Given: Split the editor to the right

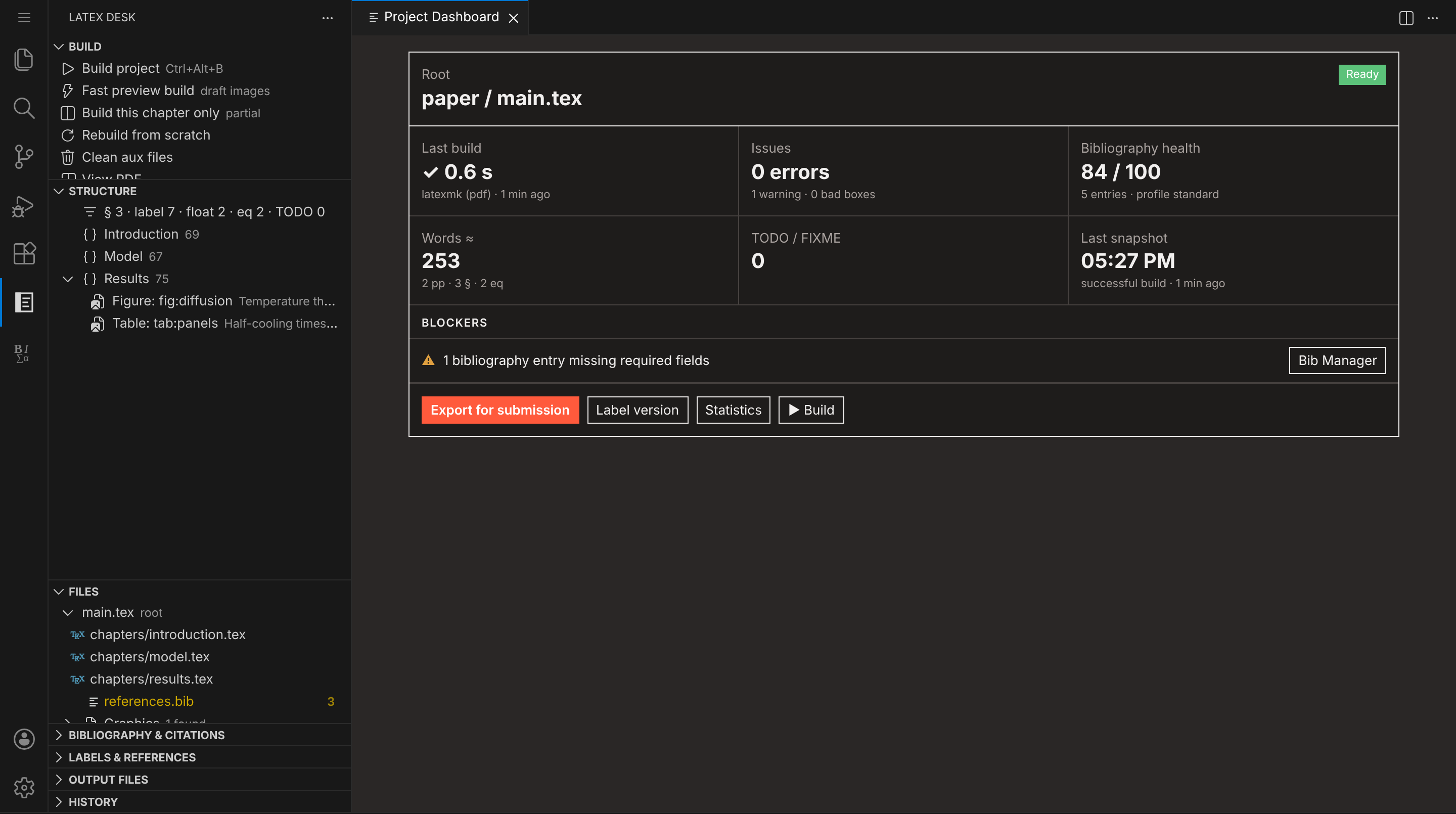Looking at the screenshot, I should tap(1406, 18).
